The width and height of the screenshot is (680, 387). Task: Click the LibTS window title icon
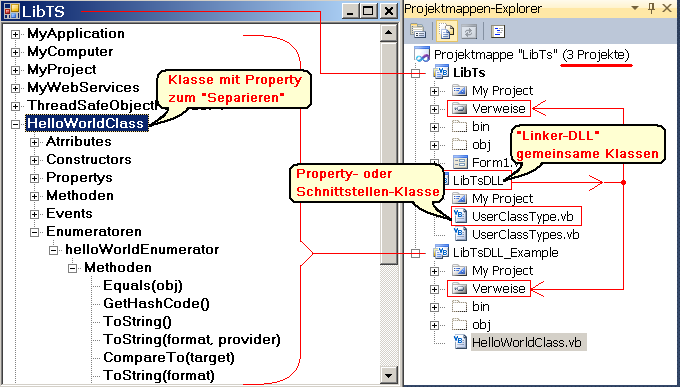point(12,11)
